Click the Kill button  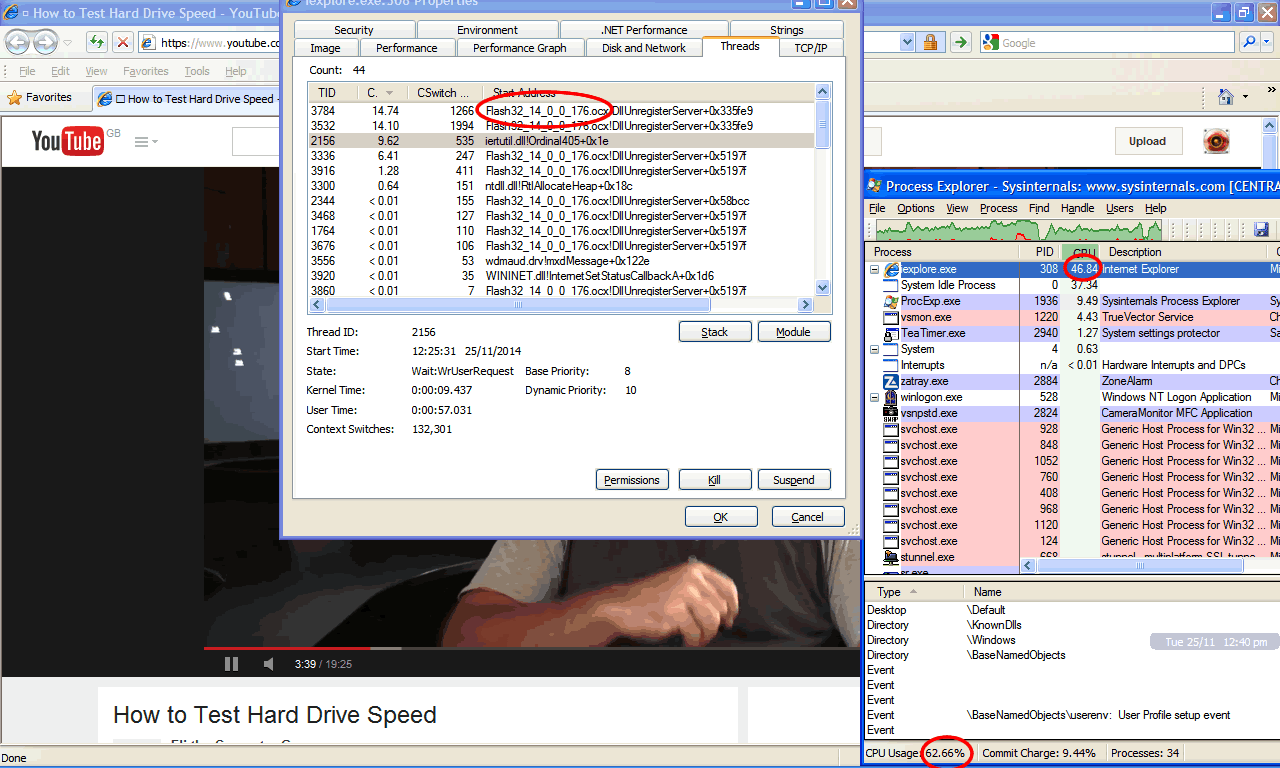[715, 480]
